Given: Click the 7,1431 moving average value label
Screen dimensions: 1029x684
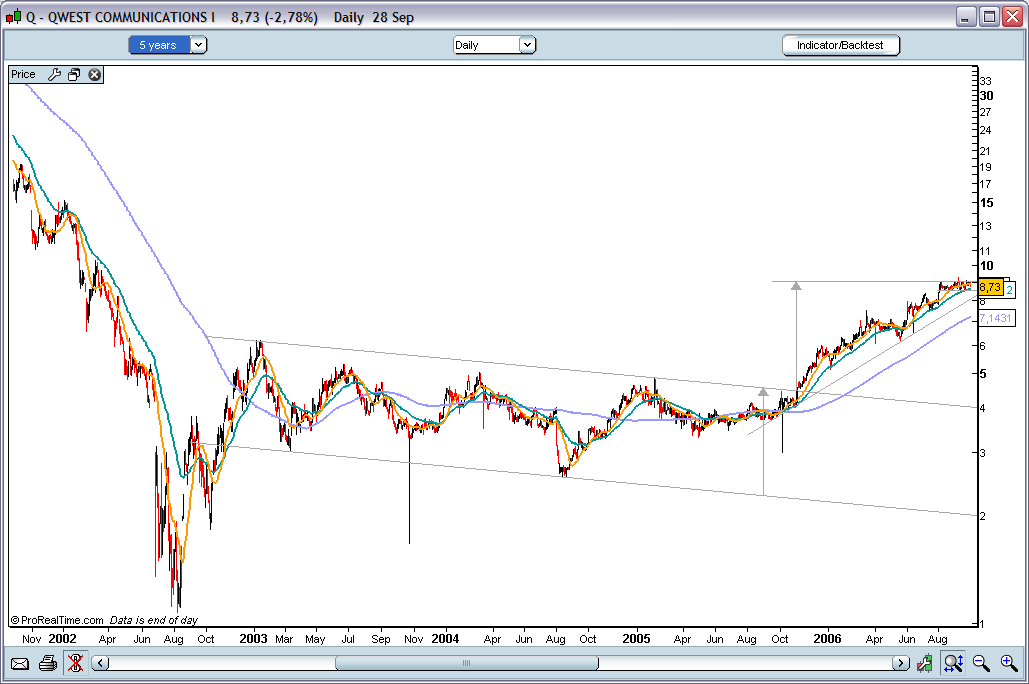Looking at the screenshot, I should (996, 318).
